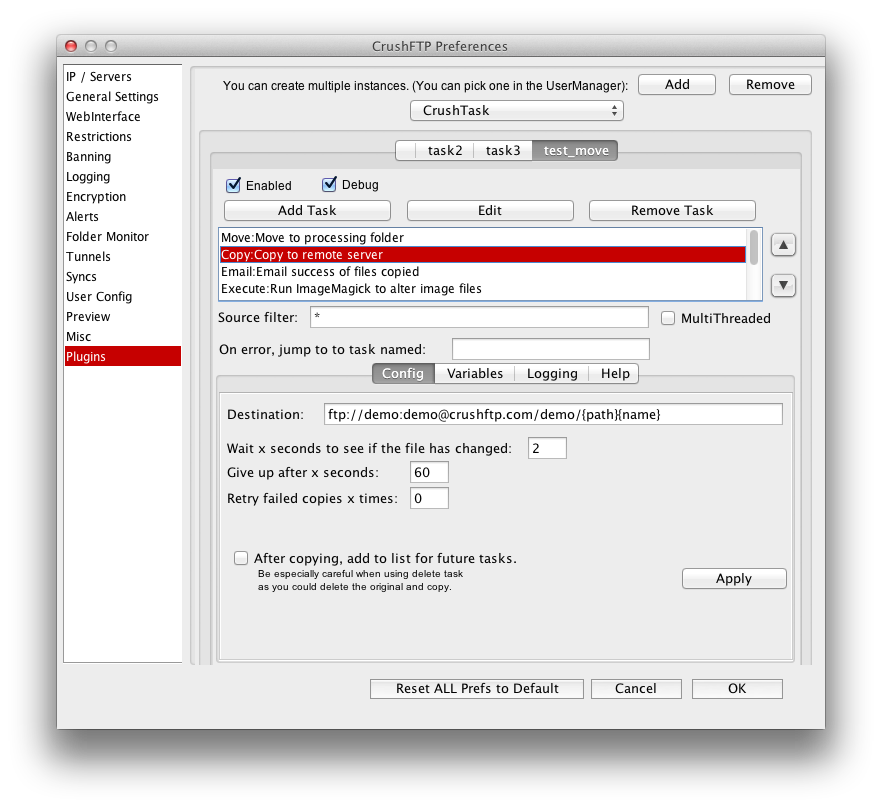
Task: Toggle the Enabled checkbox
Action: [233, 185]
